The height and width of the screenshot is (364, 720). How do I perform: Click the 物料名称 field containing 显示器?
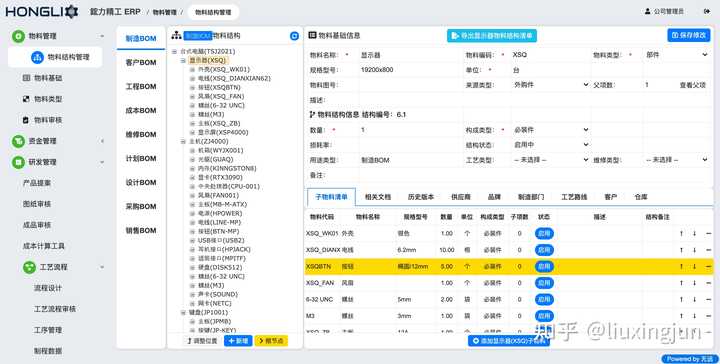click(x=409, y=55)
